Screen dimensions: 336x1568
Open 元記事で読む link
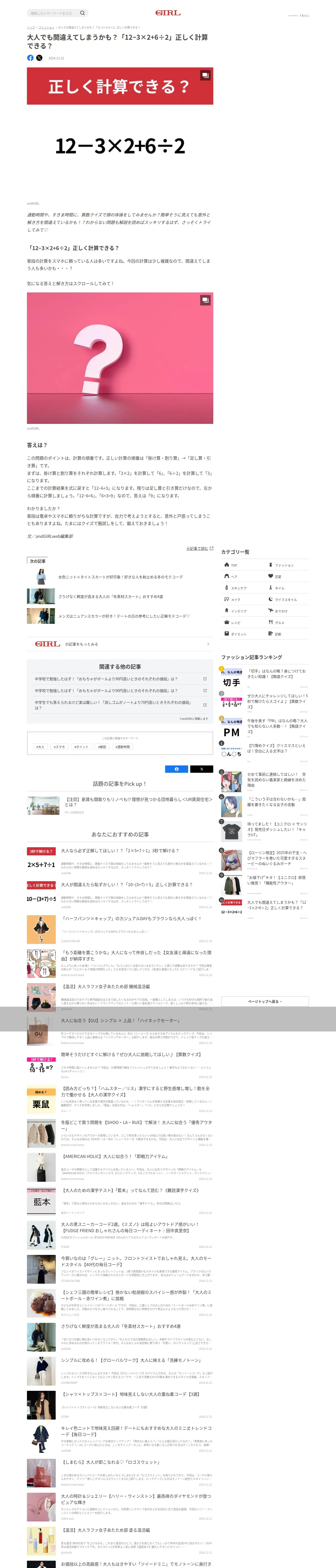[x=197, y=549]
